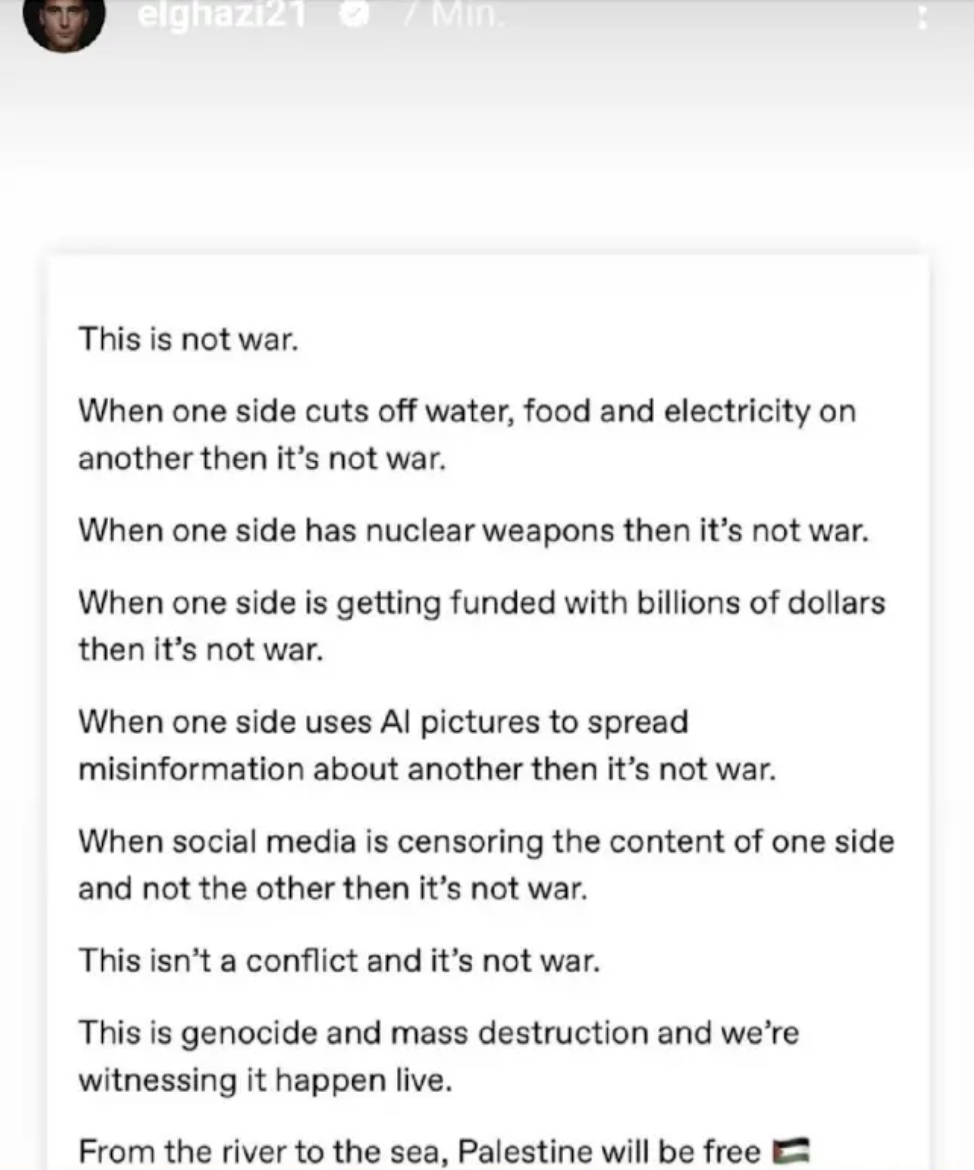This screenshot has width=974, height=1170.
Task: Click the 'This isn't a conflict' sentence
Action: (340, 960)
